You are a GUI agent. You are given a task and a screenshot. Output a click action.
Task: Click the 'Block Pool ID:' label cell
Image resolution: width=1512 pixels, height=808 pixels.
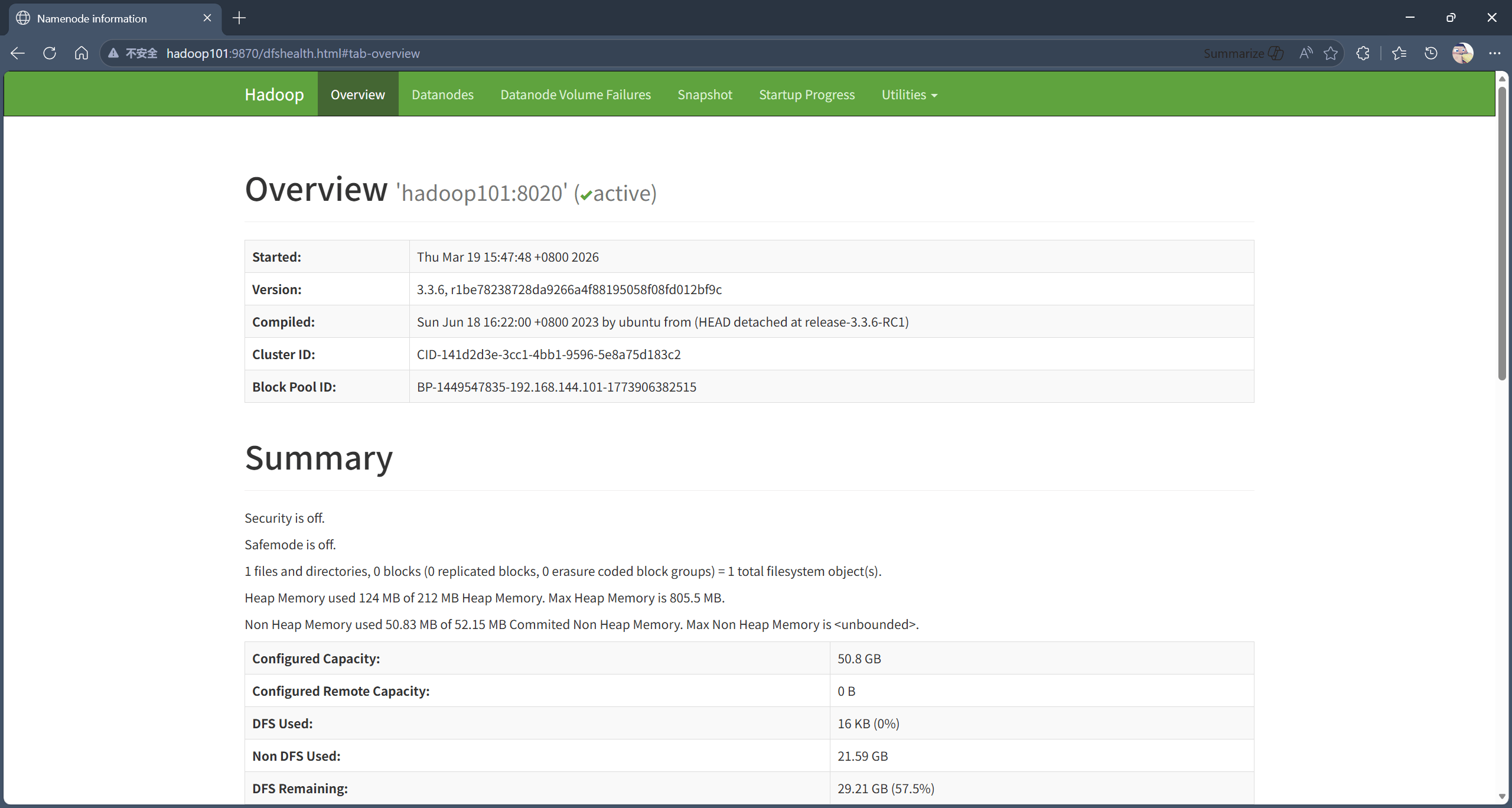[x=327, y=387]
